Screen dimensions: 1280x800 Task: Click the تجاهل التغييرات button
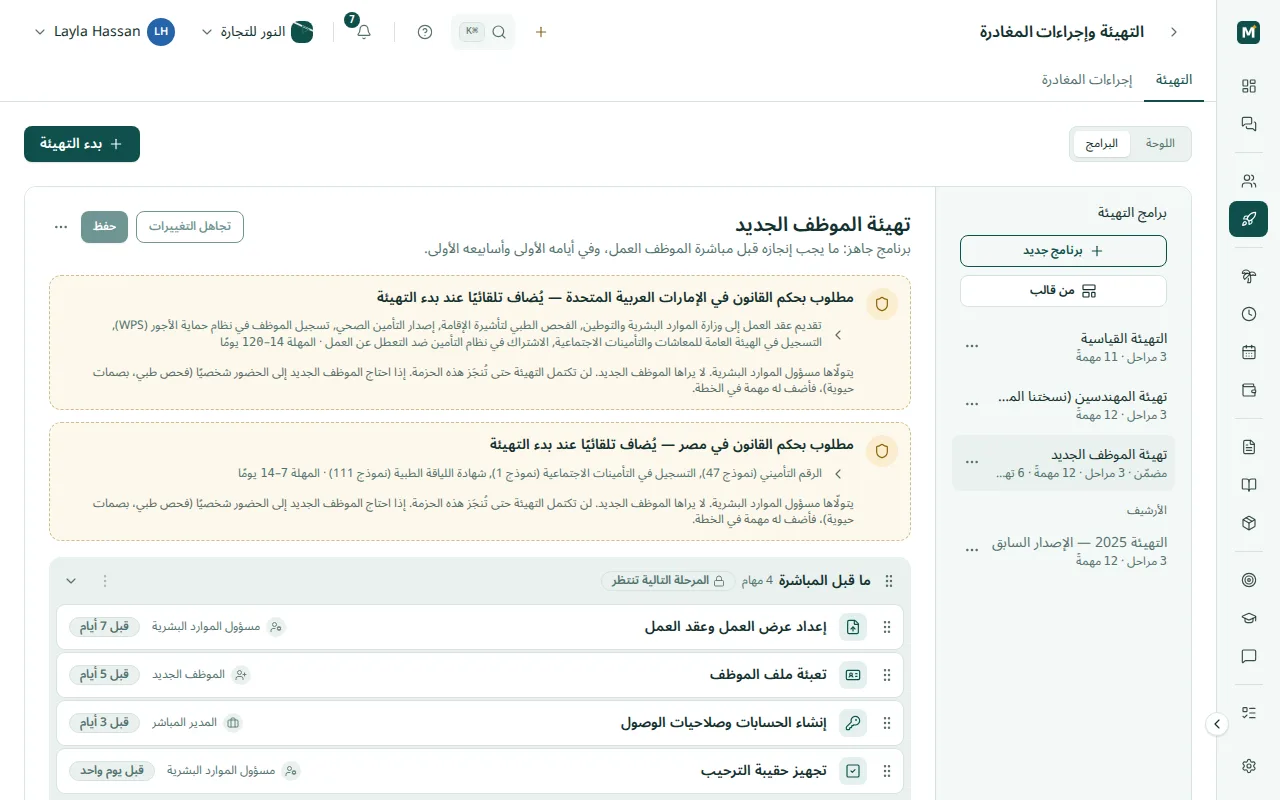190,227
